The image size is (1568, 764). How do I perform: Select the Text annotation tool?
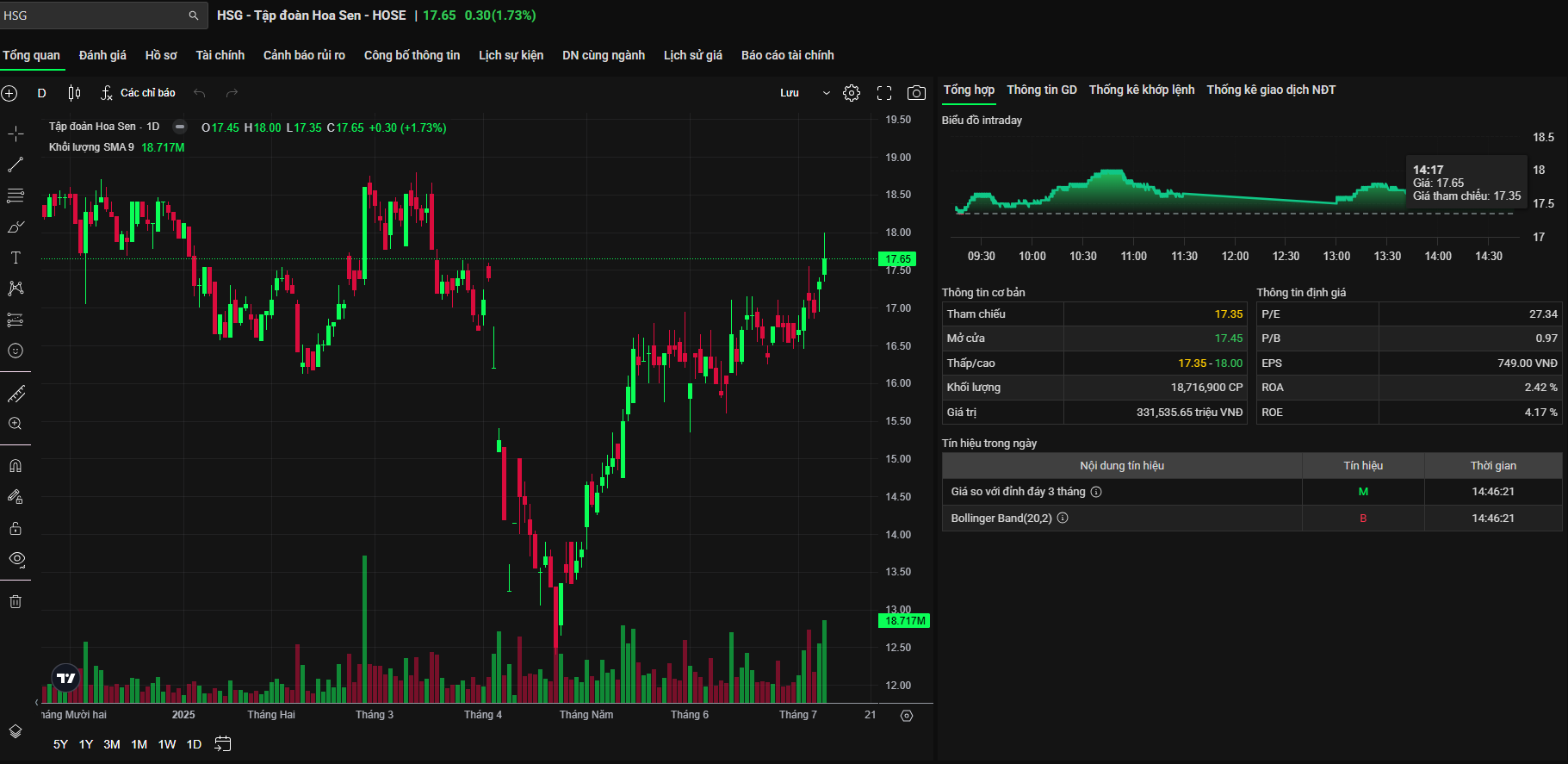tap(15, 258)
